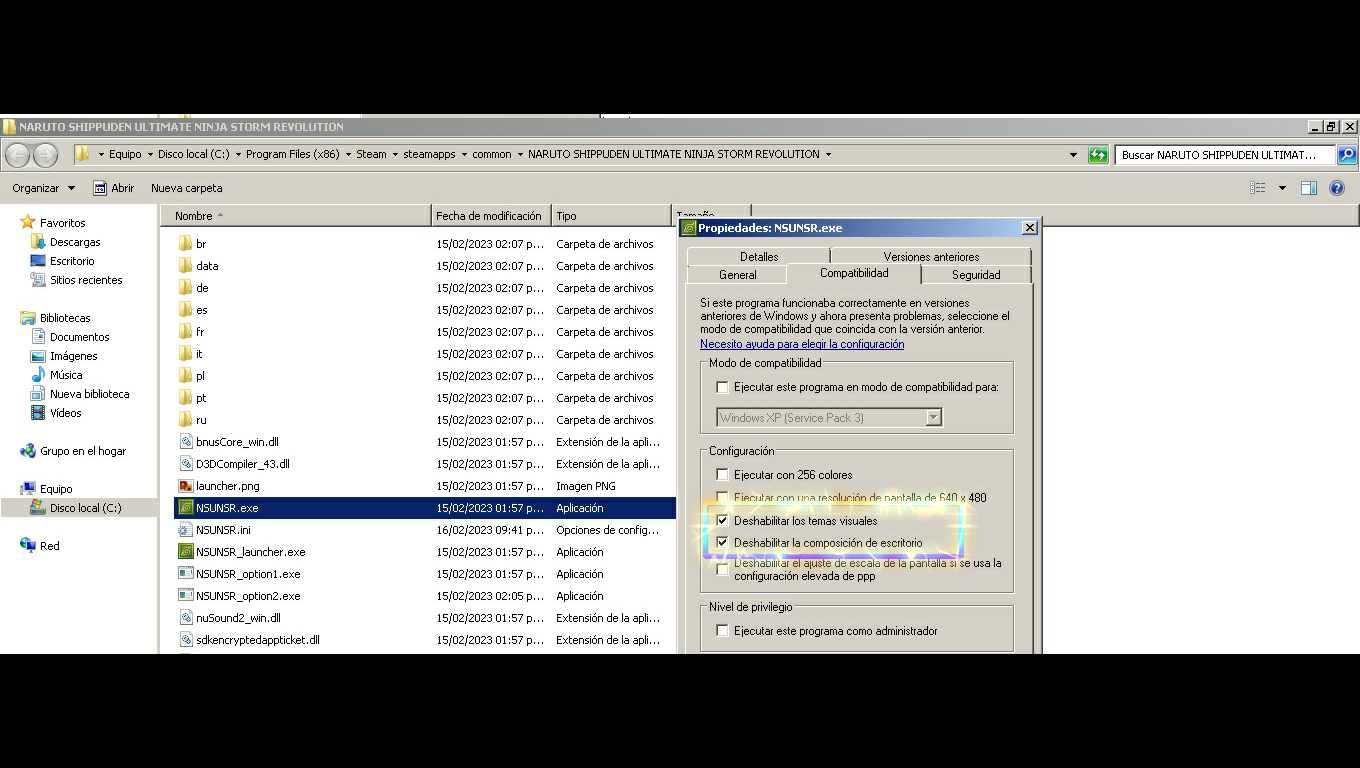The image size is (1360, 768).
Task: Switch to the Detalles tab
Action: [x=759, y=257]
